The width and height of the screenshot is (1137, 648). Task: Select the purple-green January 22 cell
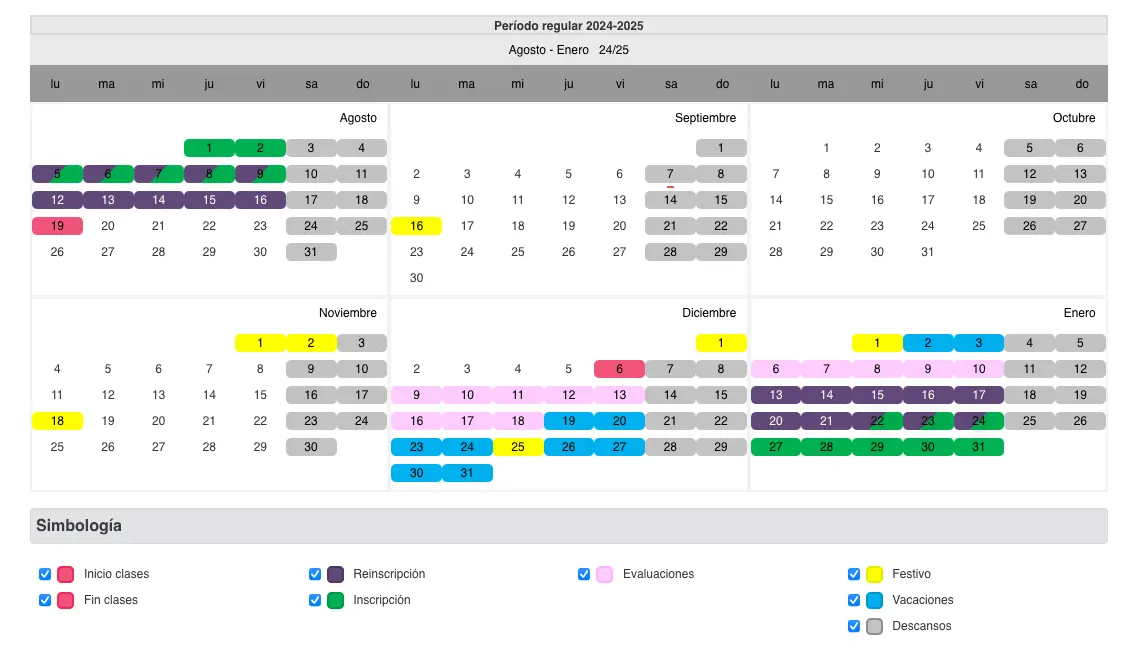coord(877,421)
